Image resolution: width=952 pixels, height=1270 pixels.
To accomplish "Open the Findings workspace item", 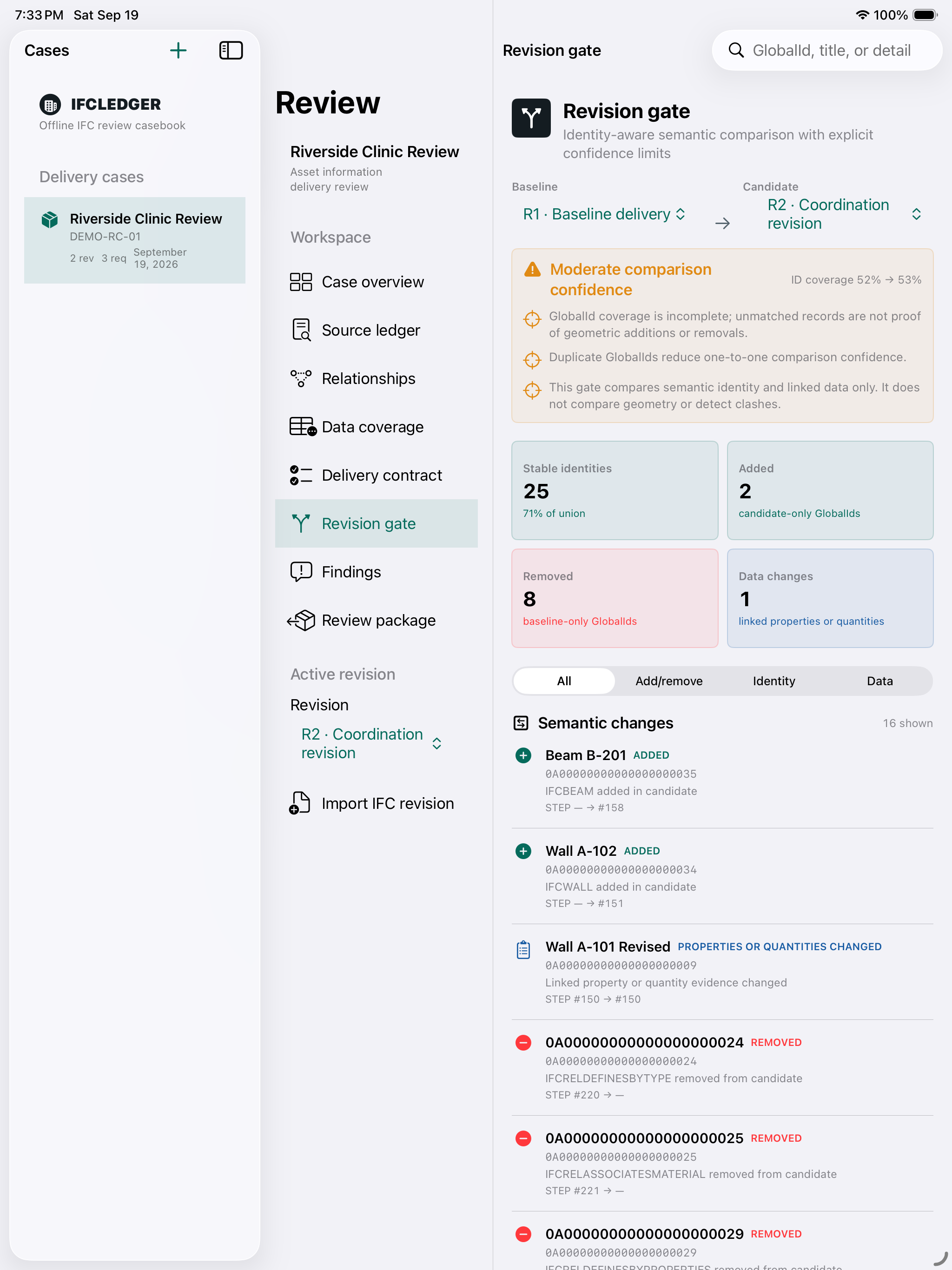I will click(x=376, y=572).
